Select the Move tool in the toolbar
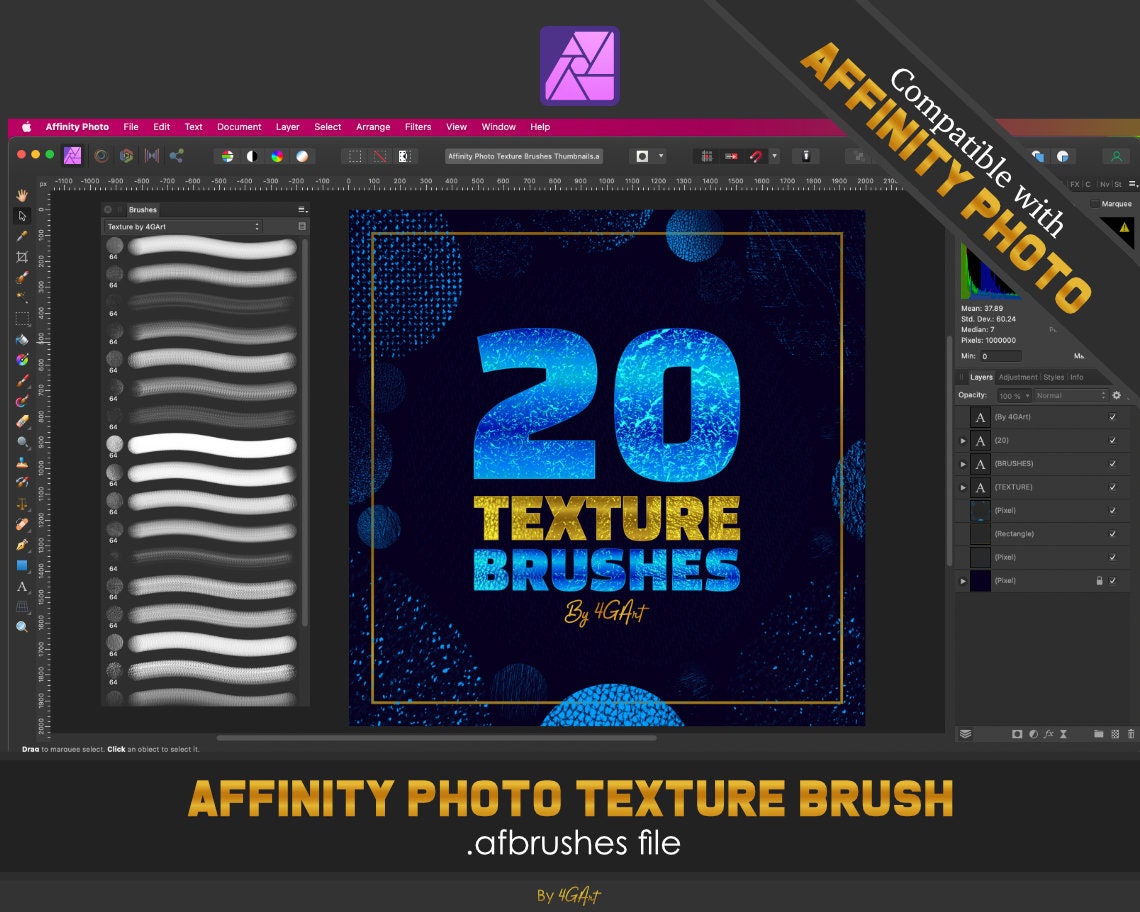This screenshot has width=1140, height=912. [x=22, y=215]
